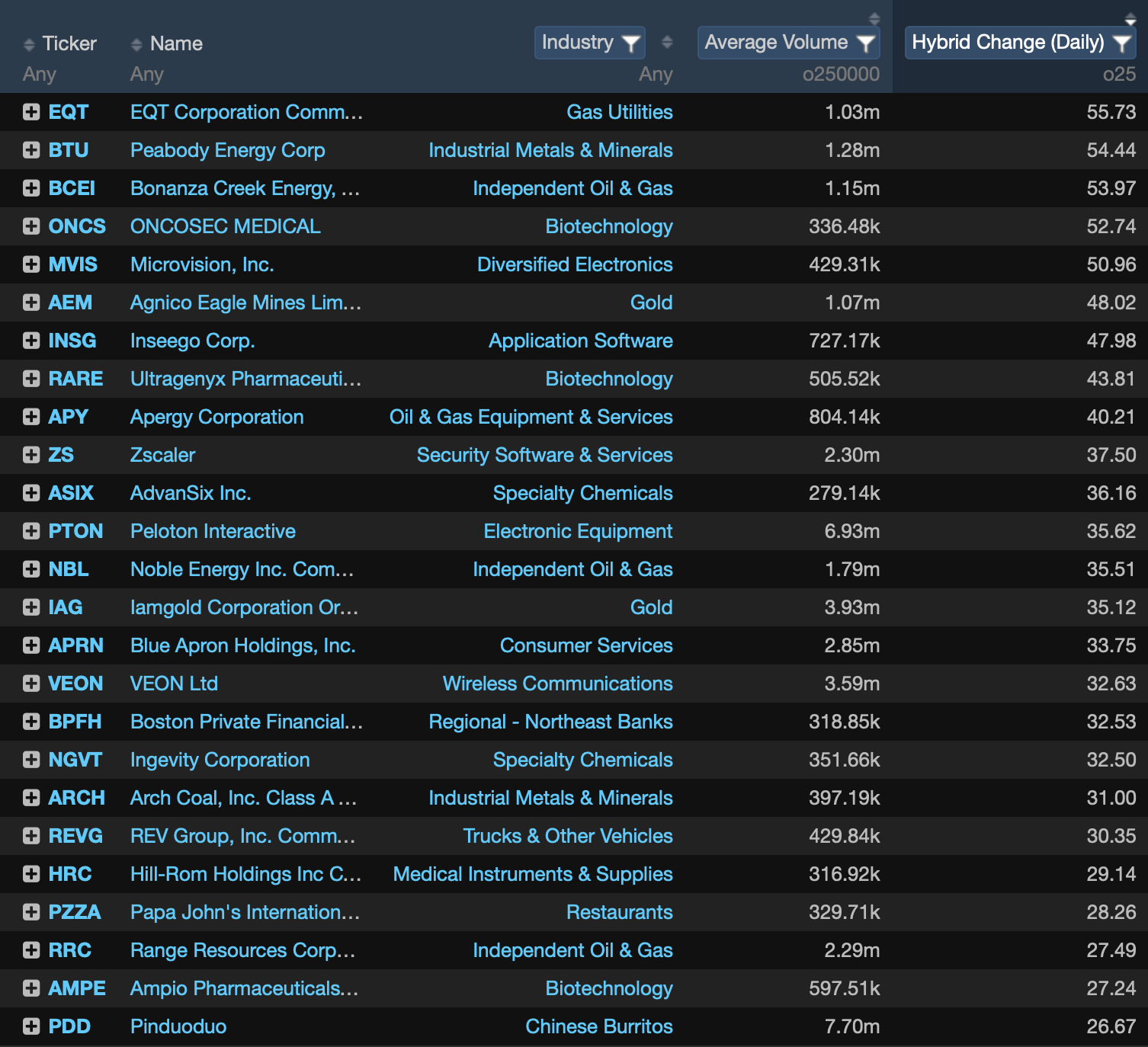Sort by Ticker using its sort arrows

29,44
